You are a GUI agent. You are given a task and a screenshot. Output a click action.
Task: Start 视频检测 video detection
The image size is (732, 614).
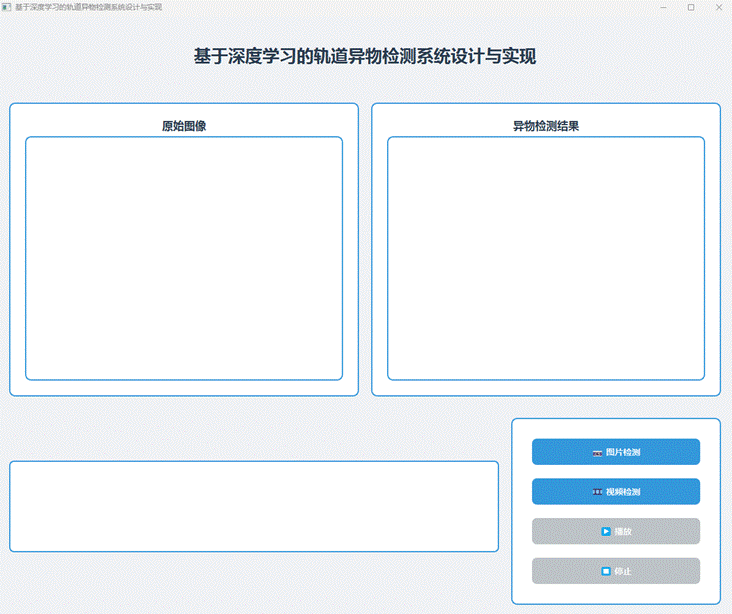click(616, 491)
